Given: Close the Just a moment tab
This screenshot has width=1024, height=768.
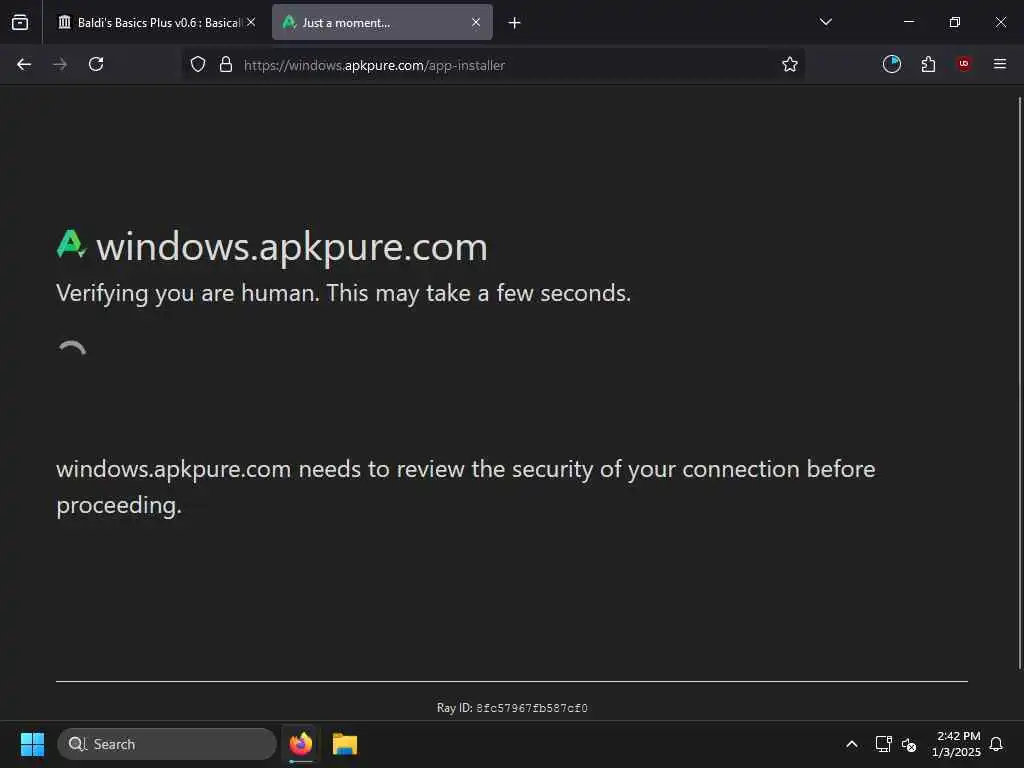Looking at the screenshot, I should pyautogui.click(x=476, y=22).
